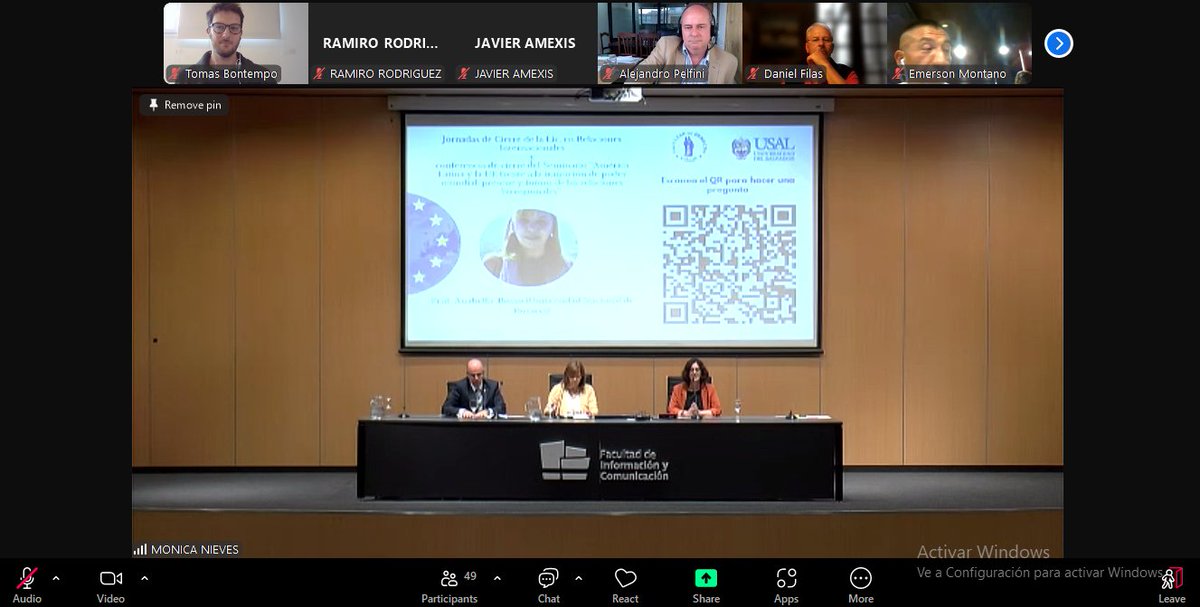This screenshot has height=607, width=1200.
Task: Open the React heart menu
Action: pos(626,584)
